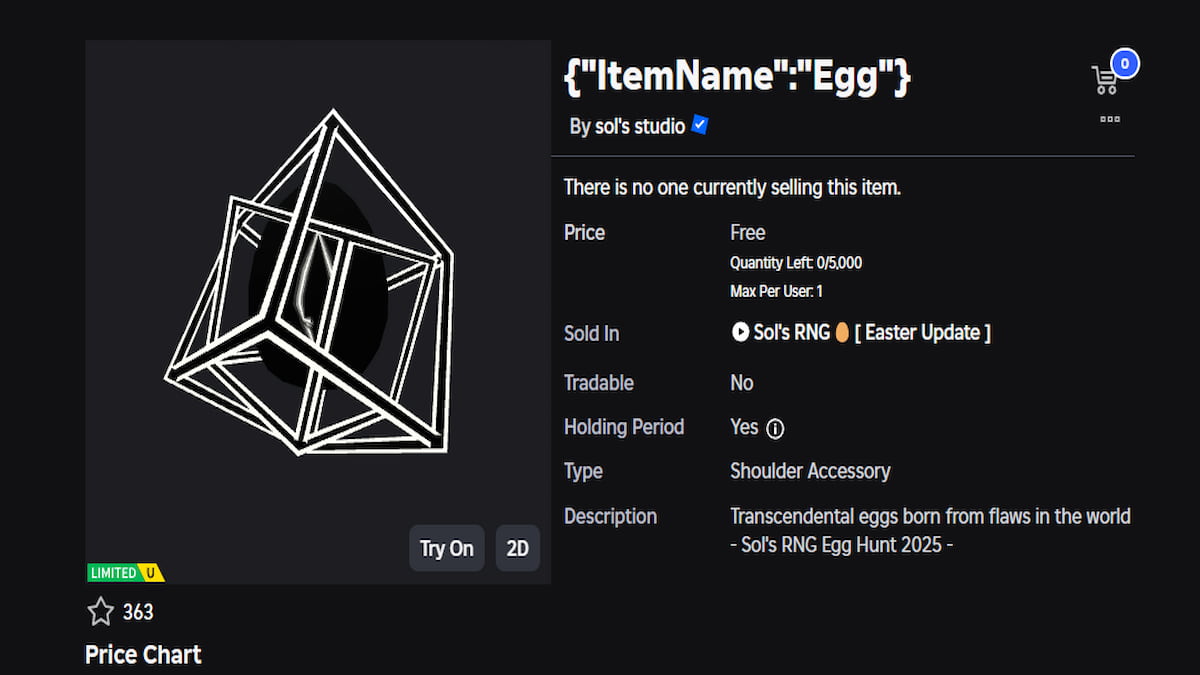
Task: Click the play icon beside Sol's RNG
Action: pyautogui.click(x=740, y=332)
